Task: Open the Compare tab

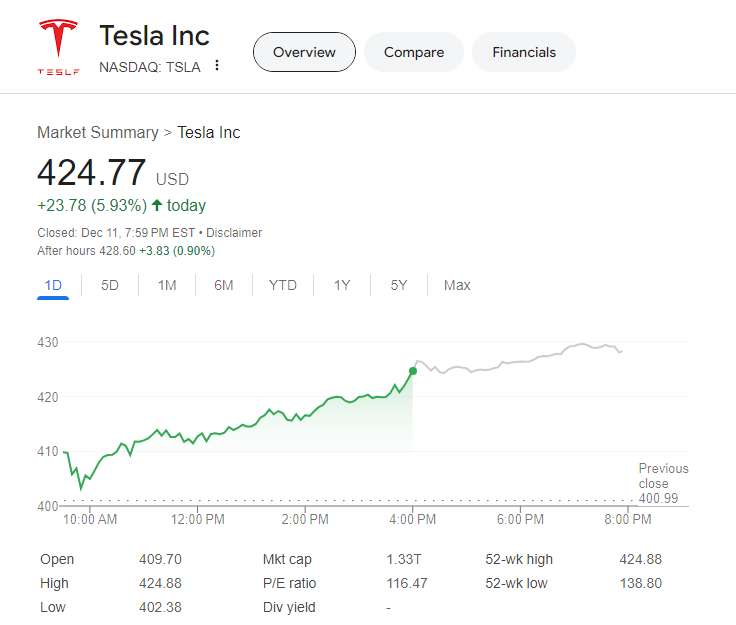Action: [413, 52]
